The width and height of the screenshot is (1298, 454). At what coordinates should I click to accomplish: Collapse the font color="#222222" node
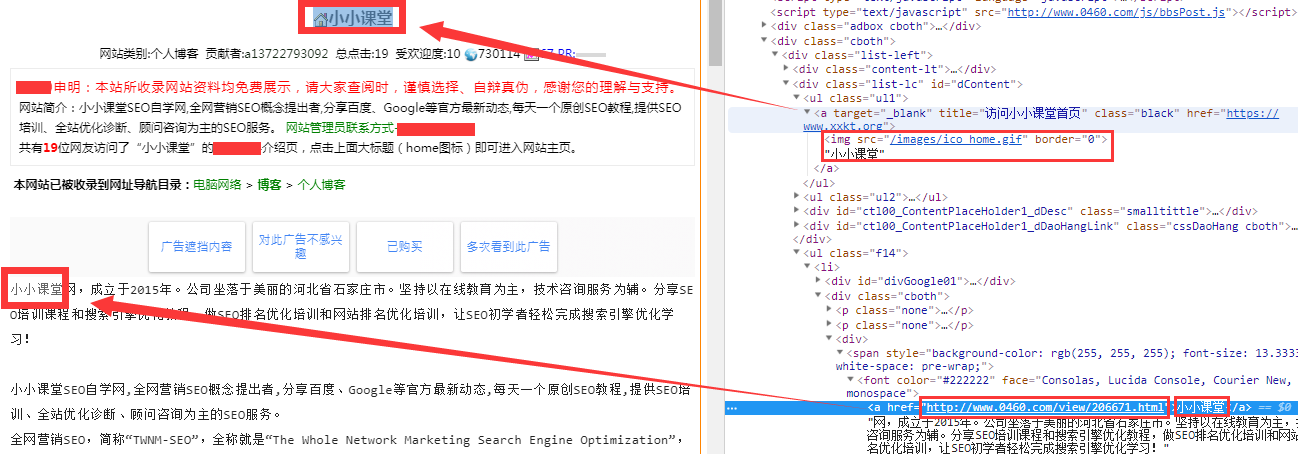[x=850, y=381]
